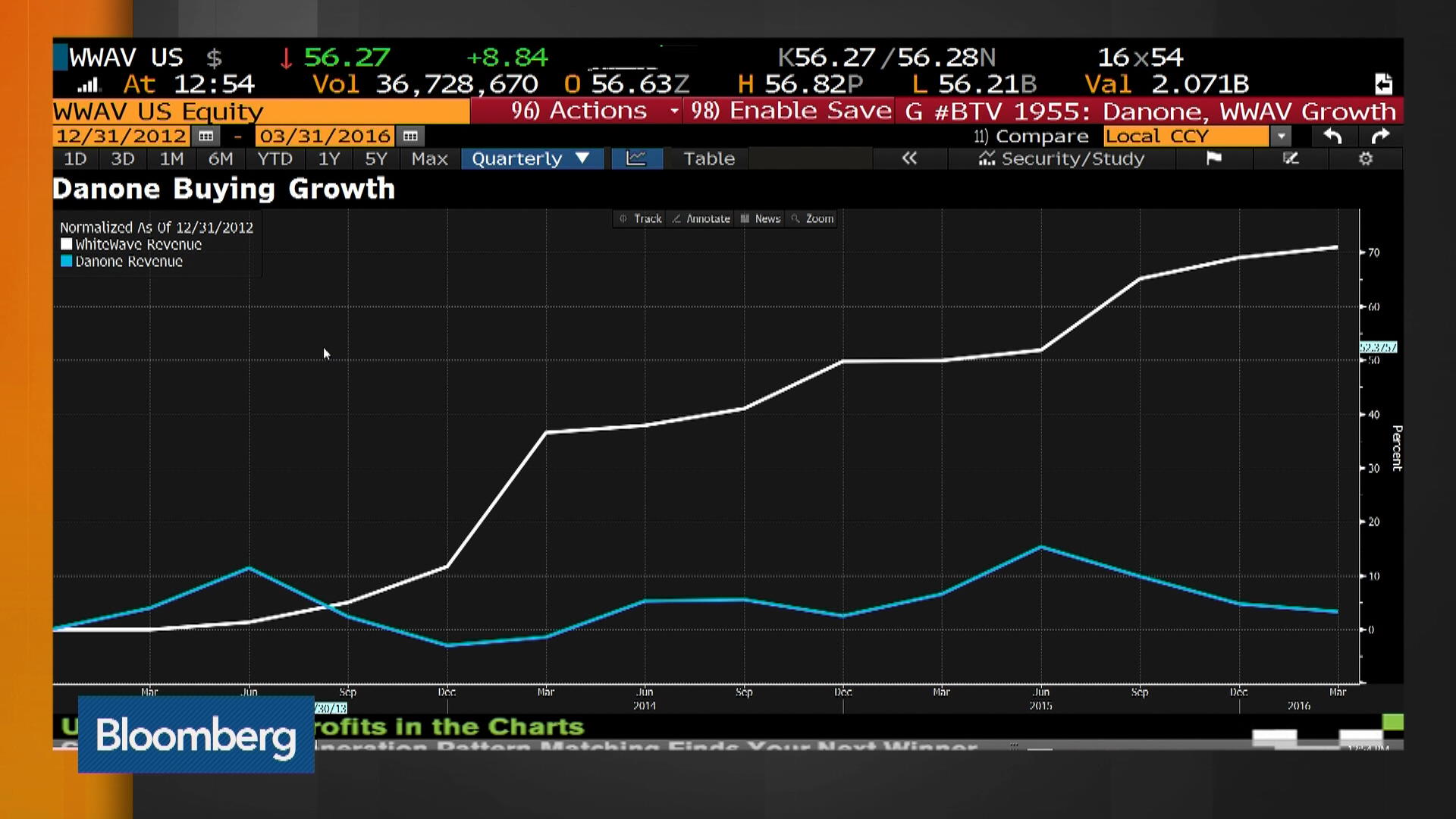Image resolution: width=1456 pixels, height=819 pixels.
Task: Select the 5Y time range
Action: coord(376,158)
